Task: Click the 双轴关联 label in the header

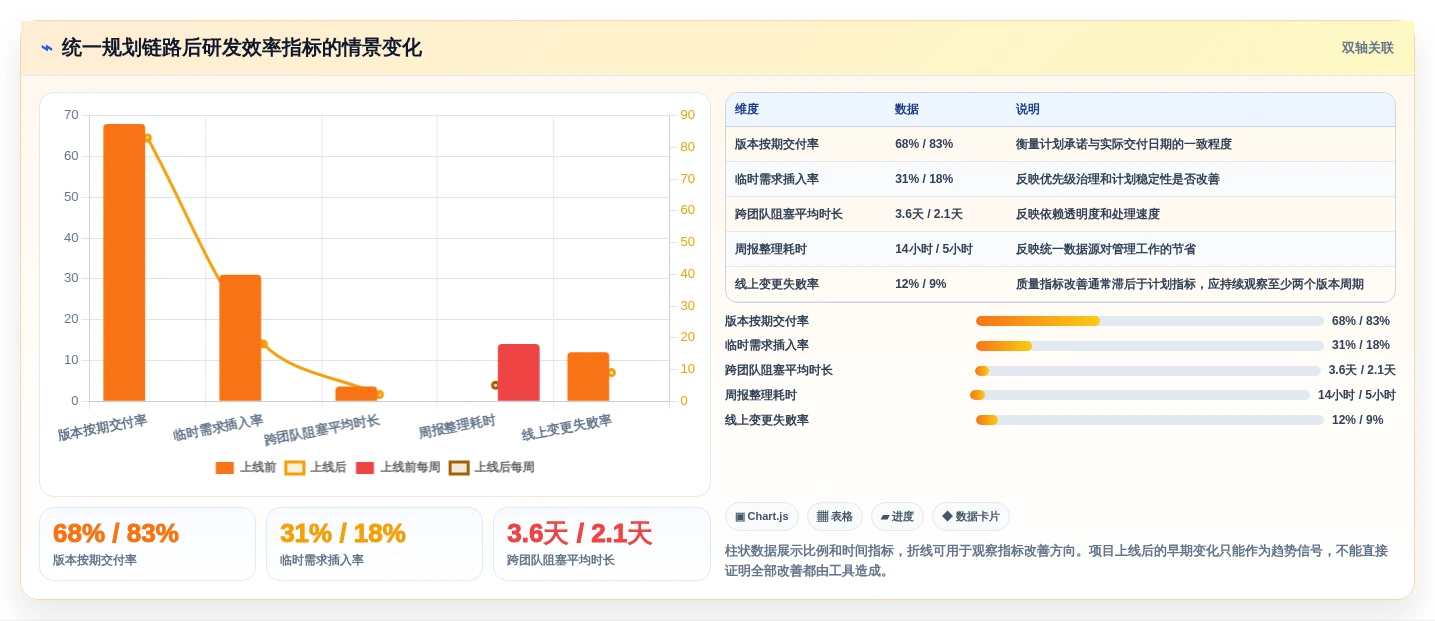Action: (1367, 48)
